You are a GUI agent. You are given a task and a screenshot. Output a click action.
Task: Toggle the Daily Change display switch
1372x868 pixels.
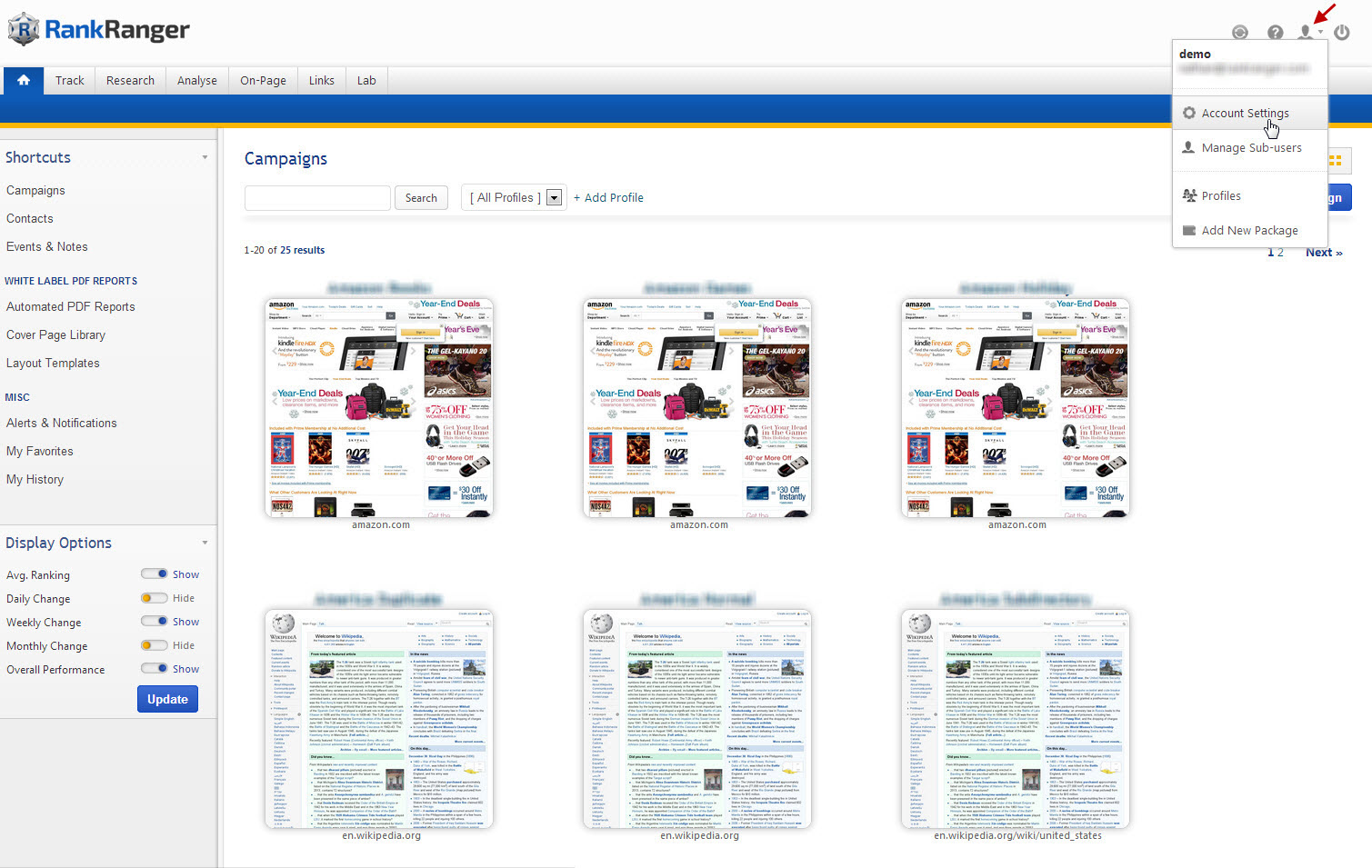click(155, 597)
